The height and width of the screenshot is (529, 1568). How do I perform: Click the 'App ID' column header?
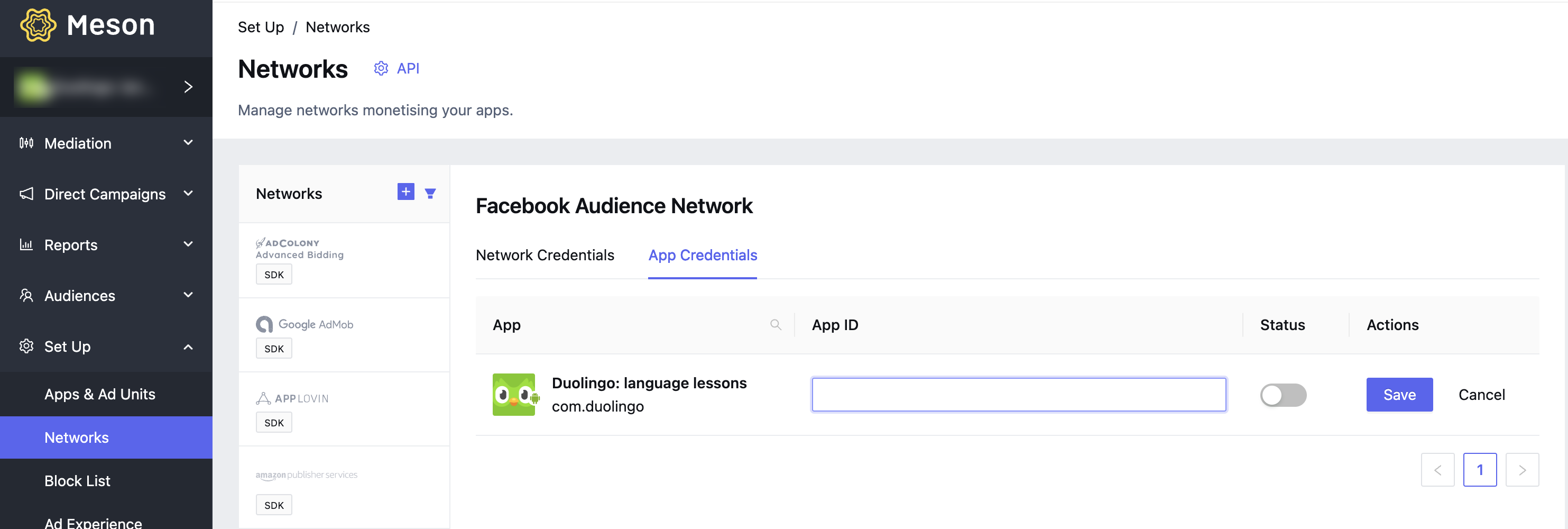pos(835,325)
